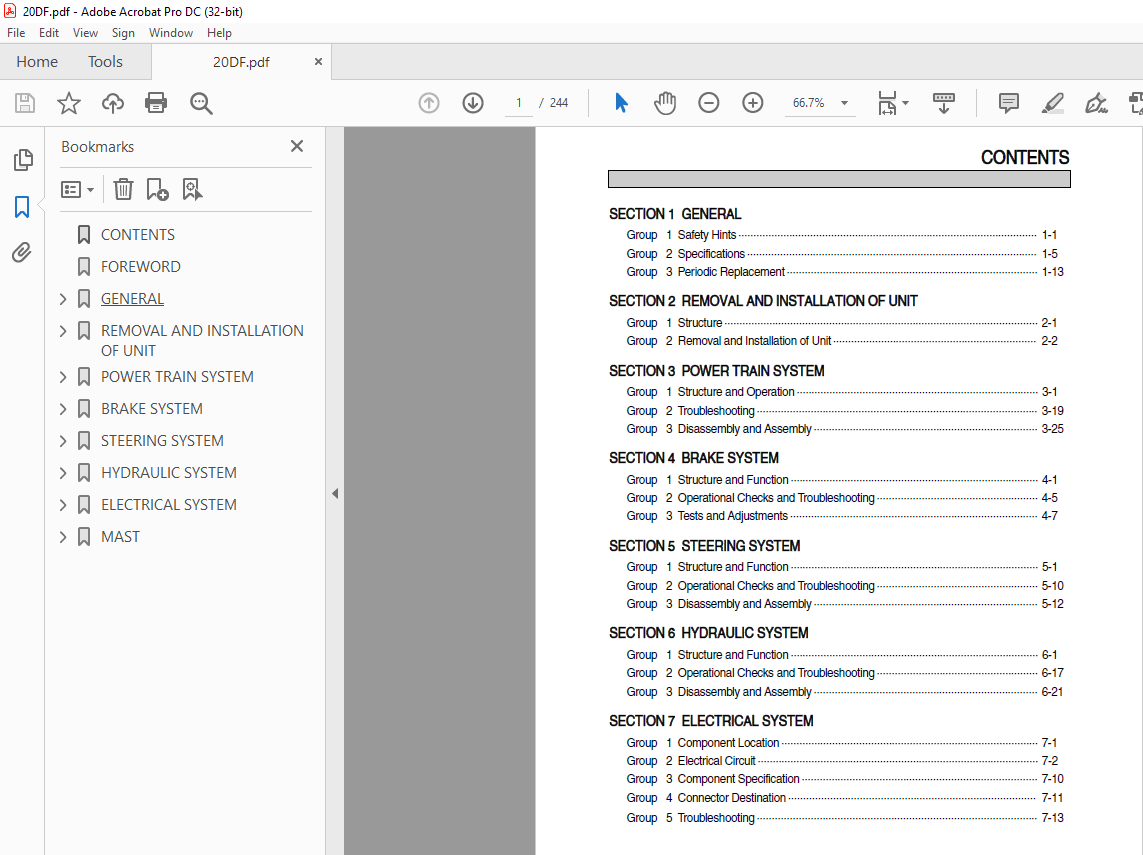Select the arrow selection tool

coord(621,103)
